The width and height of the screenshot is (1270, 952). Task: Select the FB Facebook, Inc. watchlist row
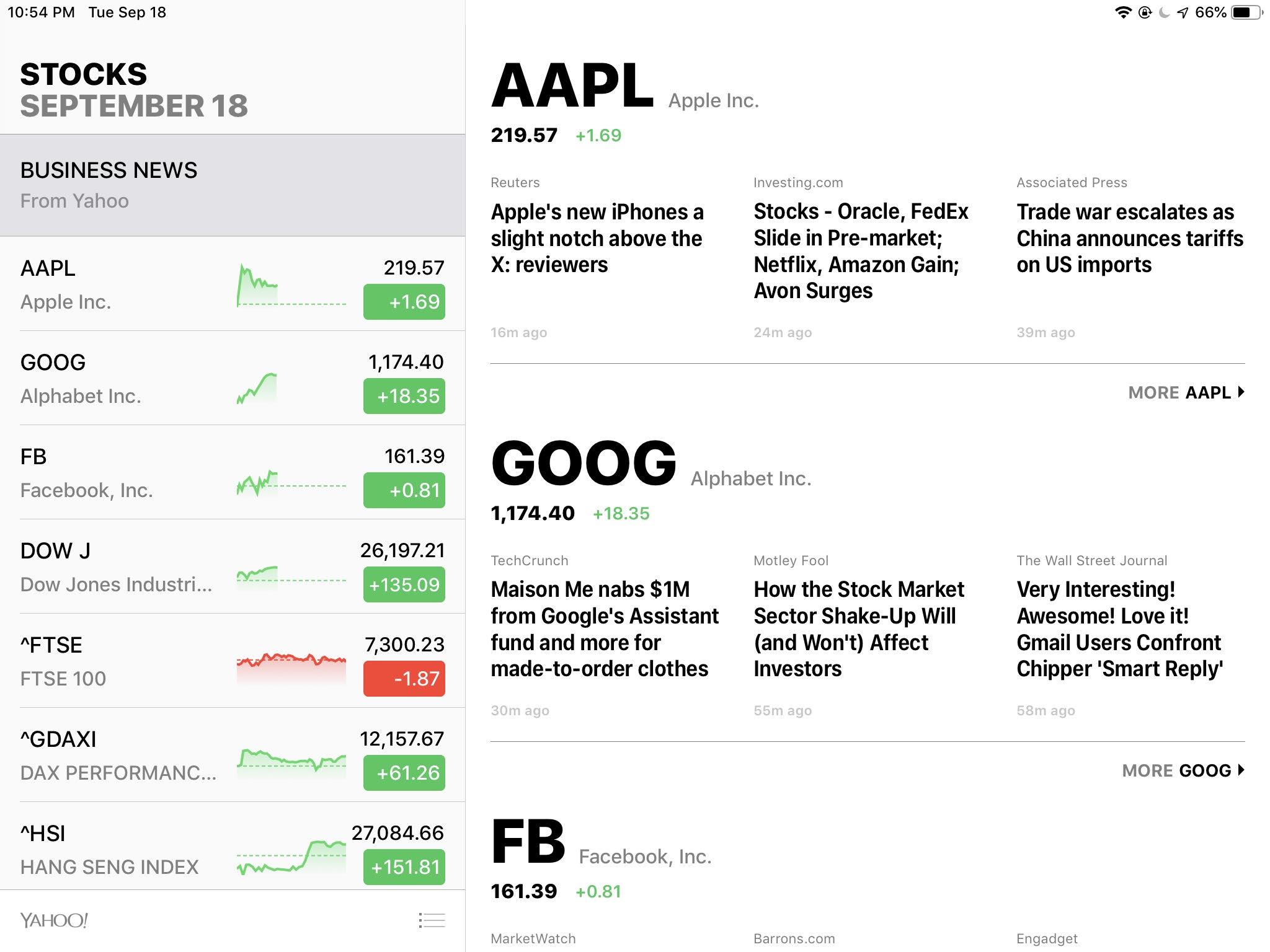233,472
